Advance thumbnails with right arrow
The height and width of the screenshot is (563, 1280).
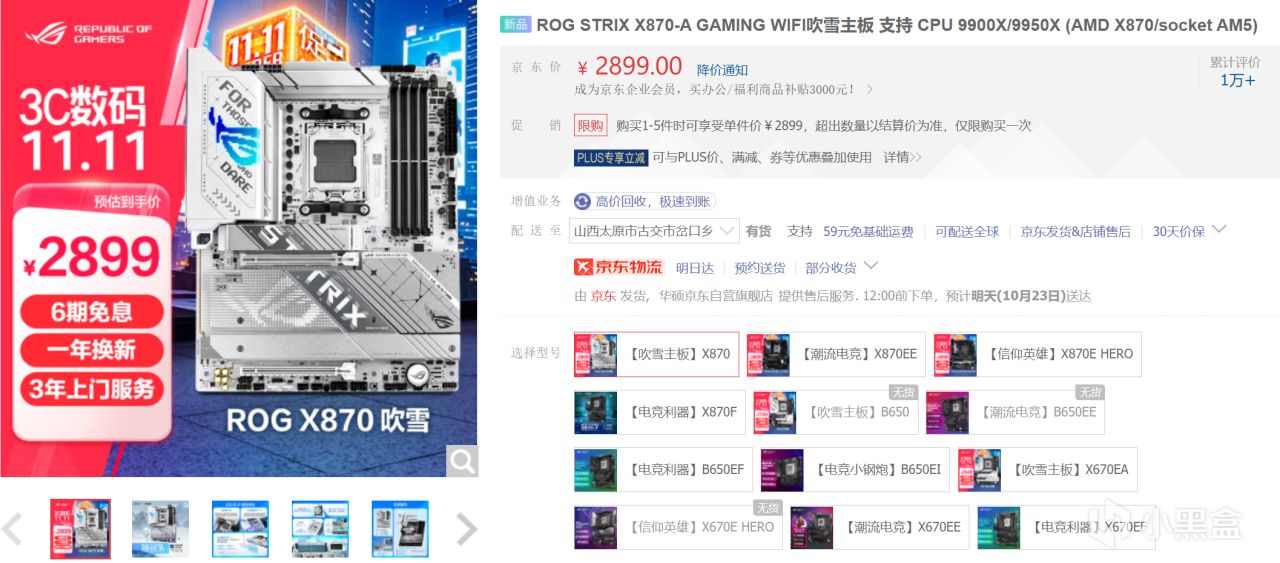467,529
